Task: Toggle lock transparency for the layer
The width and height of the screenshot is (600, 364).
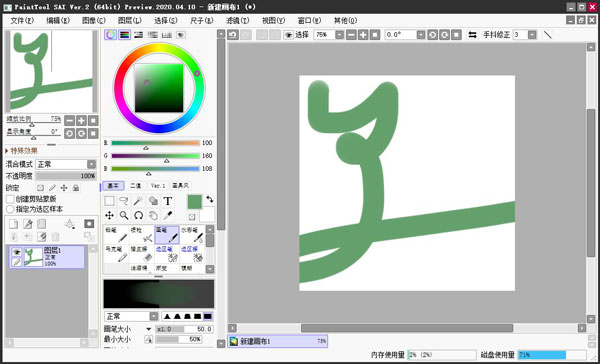Action: point(40,188)
